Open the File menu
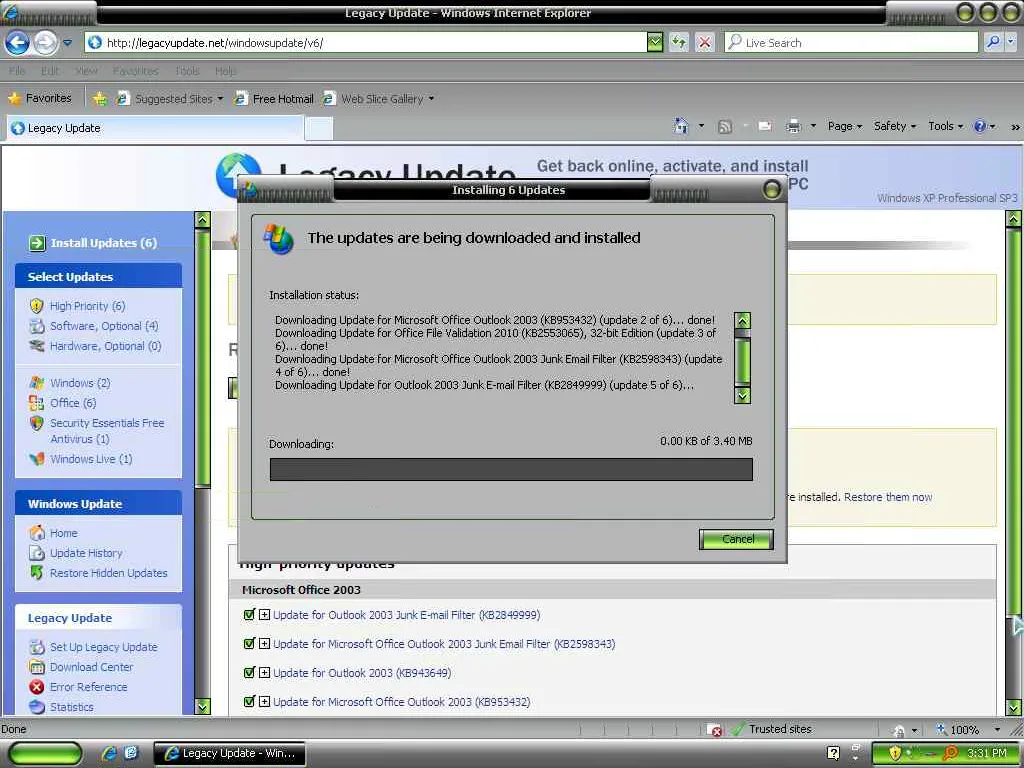Image resolution: width=1024 pixels, height=768 pixels. (x=17, y=71)
